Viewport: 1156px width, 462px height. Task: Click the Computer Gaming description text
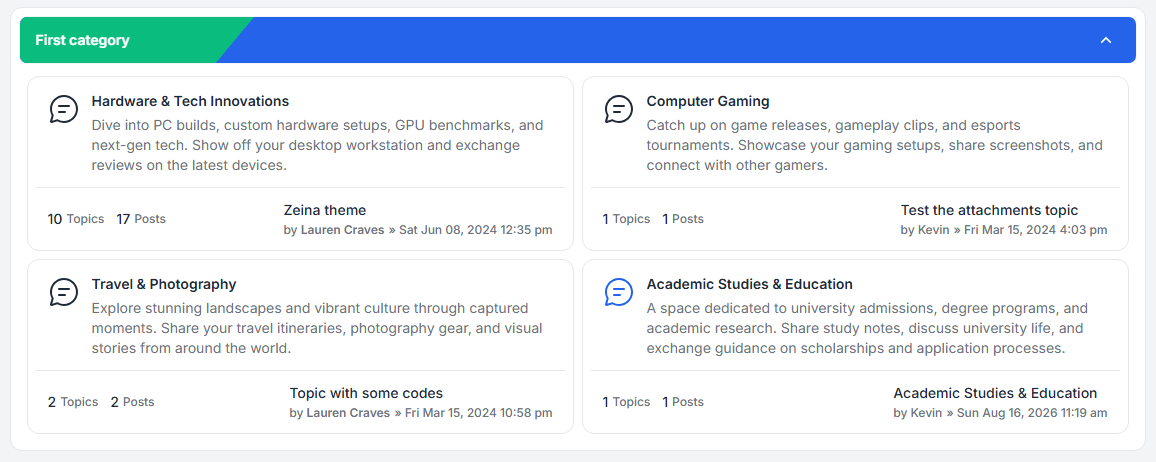pyautogui.click(x=874, y=145)
